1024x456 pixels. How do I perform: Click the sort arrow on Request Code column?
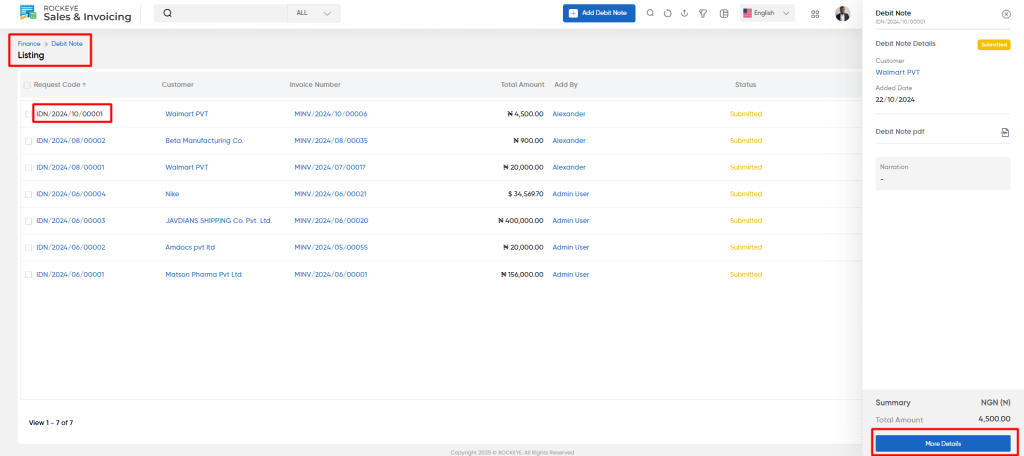[x=84, y=85]
